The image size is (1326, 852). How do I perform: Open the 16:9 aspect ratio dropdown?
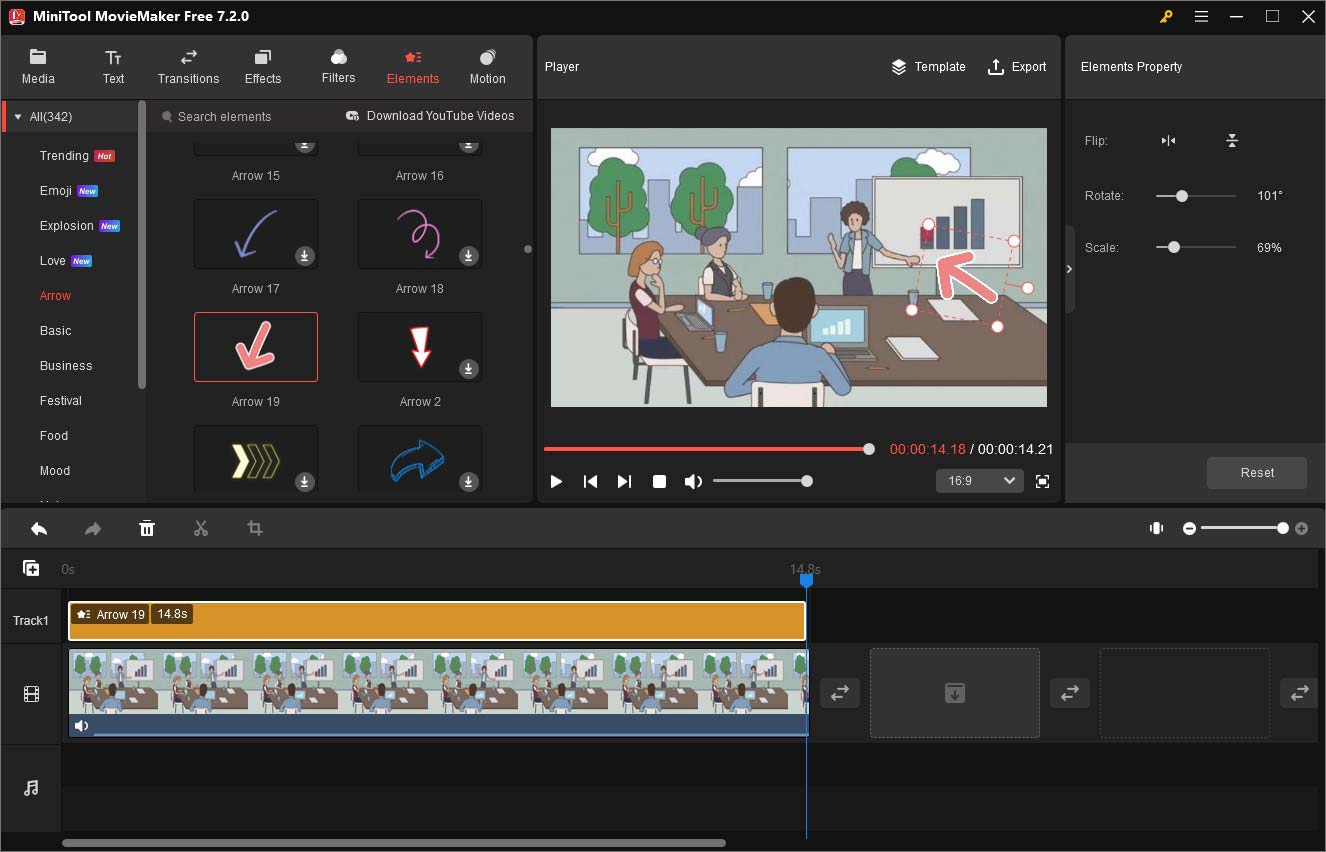point(980,481)
